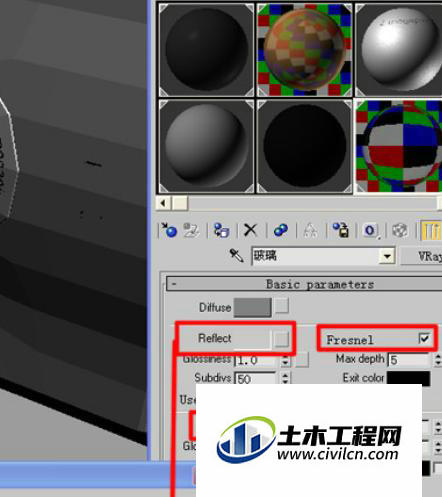Click Show Map in Viewport cube icon
This screenshot has width=442, height=497.
coord(400,230)
